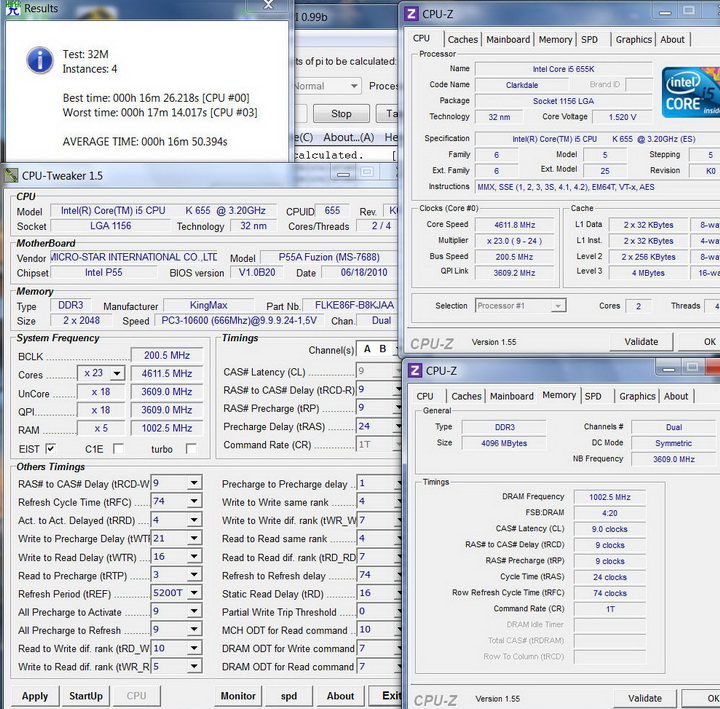The height and width of the screenshot is (709, 720).
Task: Click the AVERAGE TIME result text
Action: [x=145, y=141]
